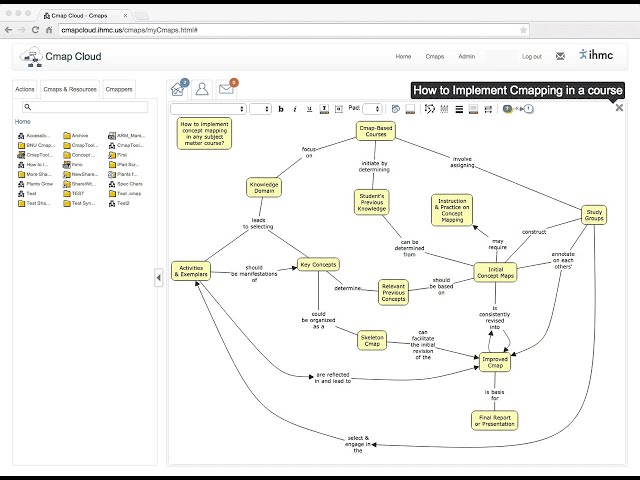Open the text alignment box tool

339,109
